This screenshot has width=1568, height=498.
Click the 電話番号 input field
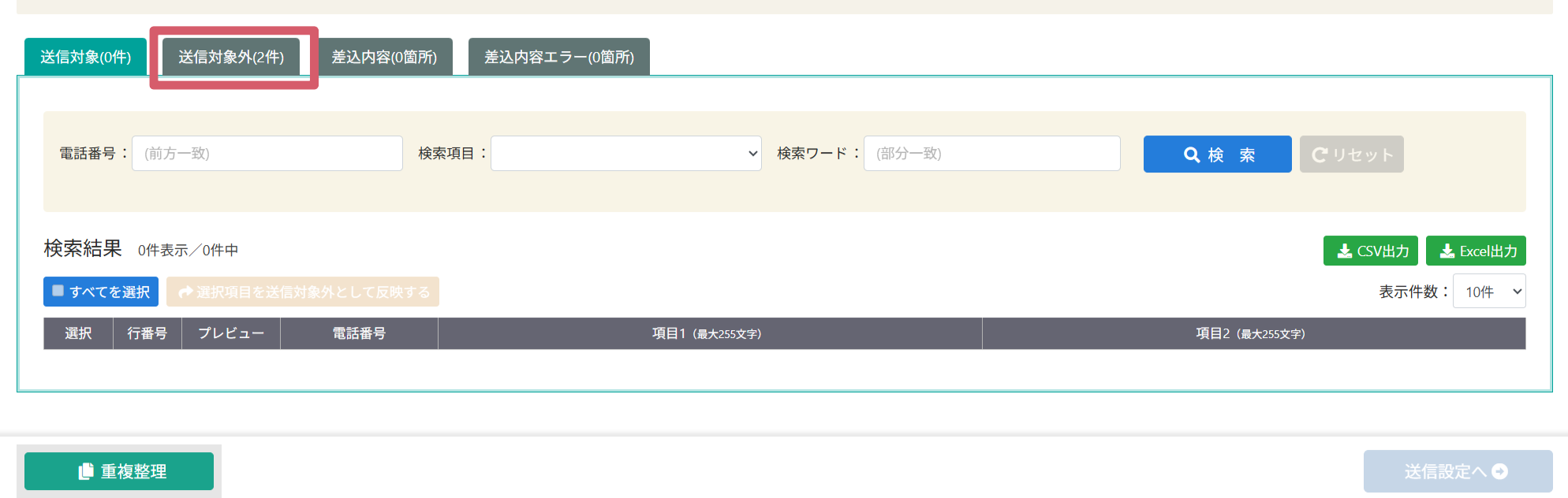267,154
